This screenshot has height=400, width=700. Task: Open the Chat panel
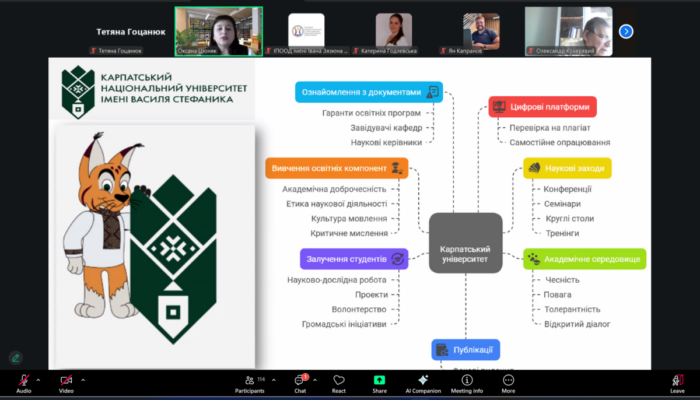click(x=299, y=381)
